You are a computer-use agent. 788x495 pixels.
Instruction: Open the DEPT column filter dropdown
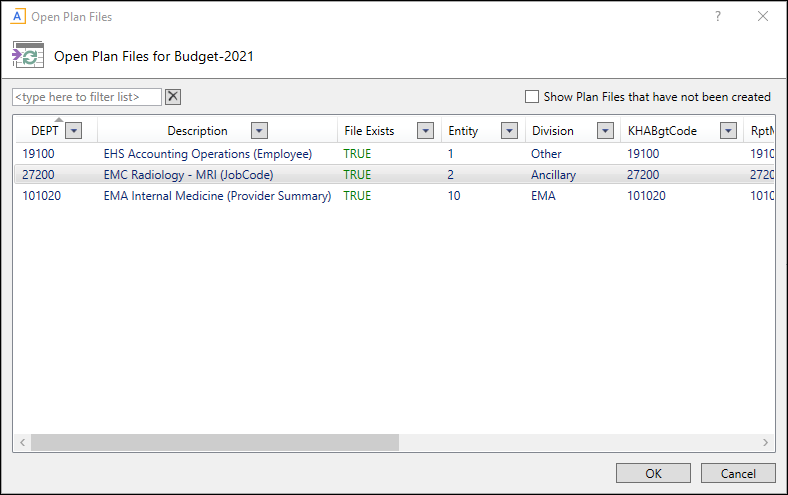click(x=73, y=131)
